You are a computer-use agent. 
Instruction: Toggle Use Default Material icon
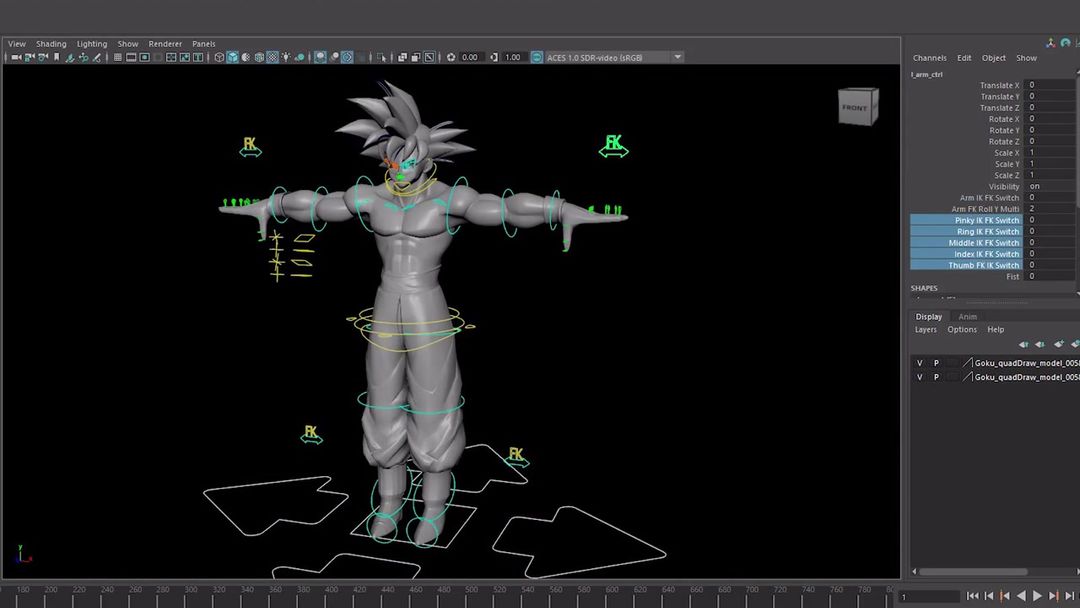pos(246,57)
